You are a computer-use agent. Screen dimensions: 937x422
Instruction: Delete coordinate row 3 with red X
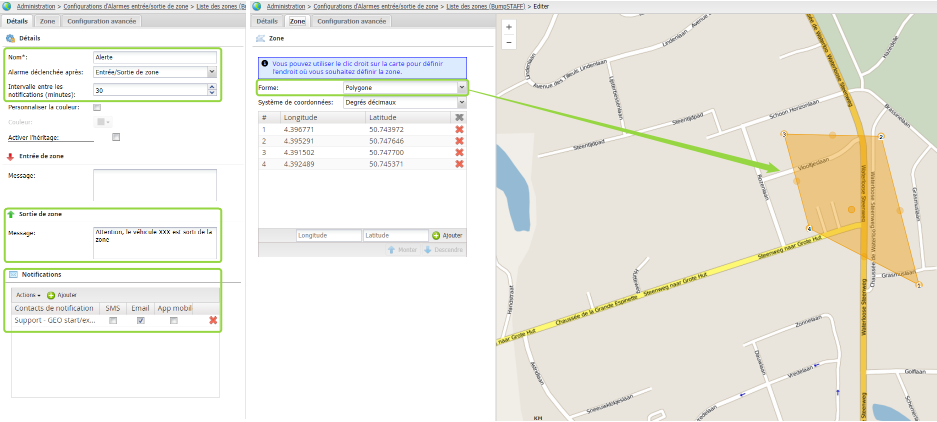pos(460,152)
